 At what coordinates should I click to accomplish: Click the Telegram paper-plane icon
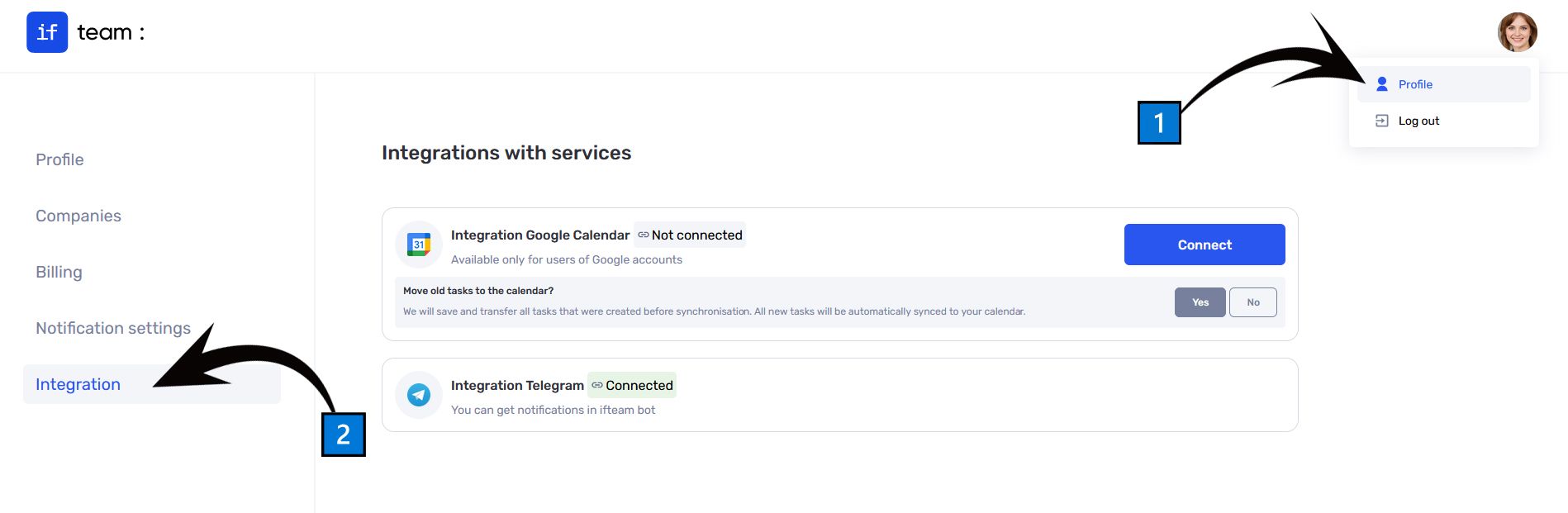pyautogui.click(x=419, y=395)
